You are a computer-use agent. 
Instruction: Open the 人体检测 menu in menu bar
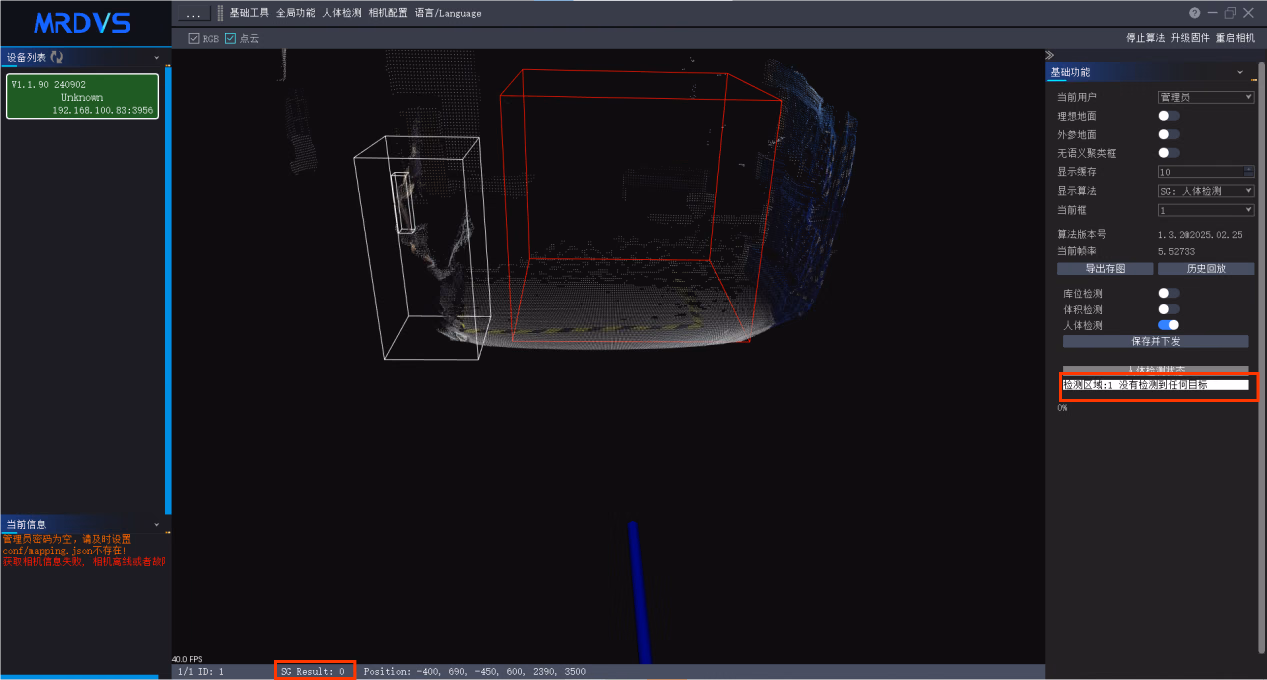tap(341, 14)
